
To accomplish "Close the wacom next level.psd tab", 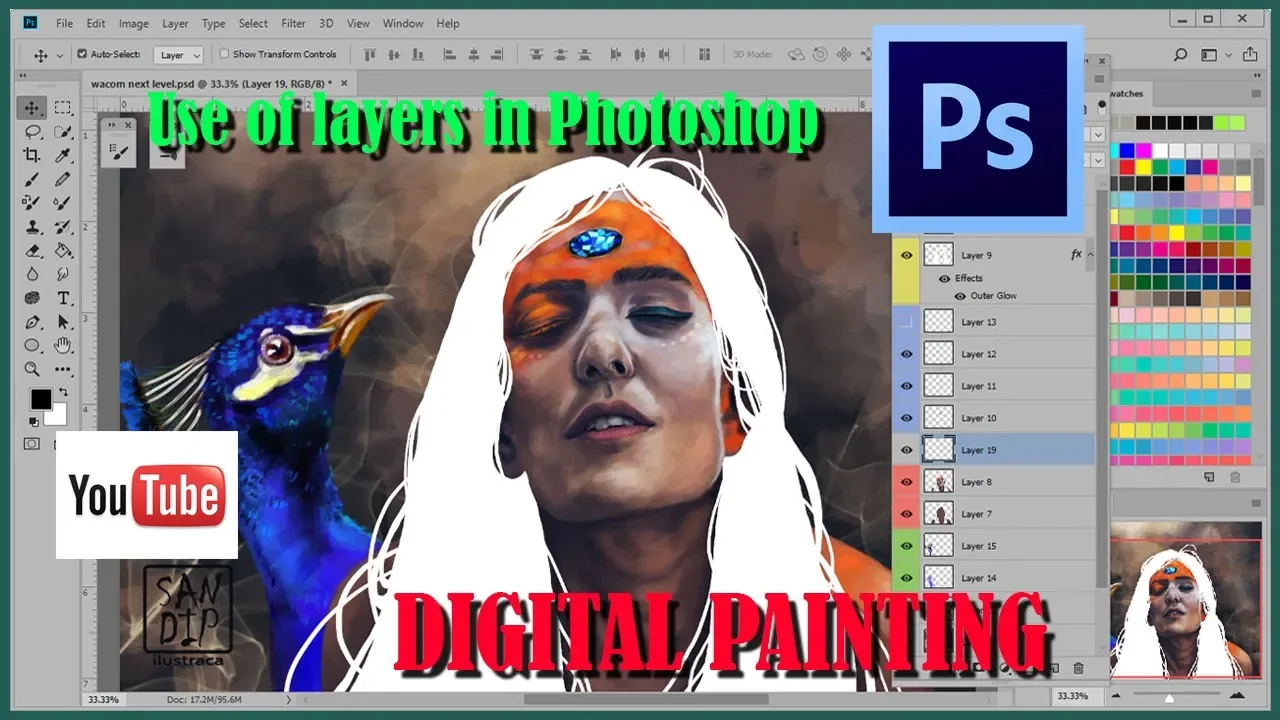I will 344,83.
